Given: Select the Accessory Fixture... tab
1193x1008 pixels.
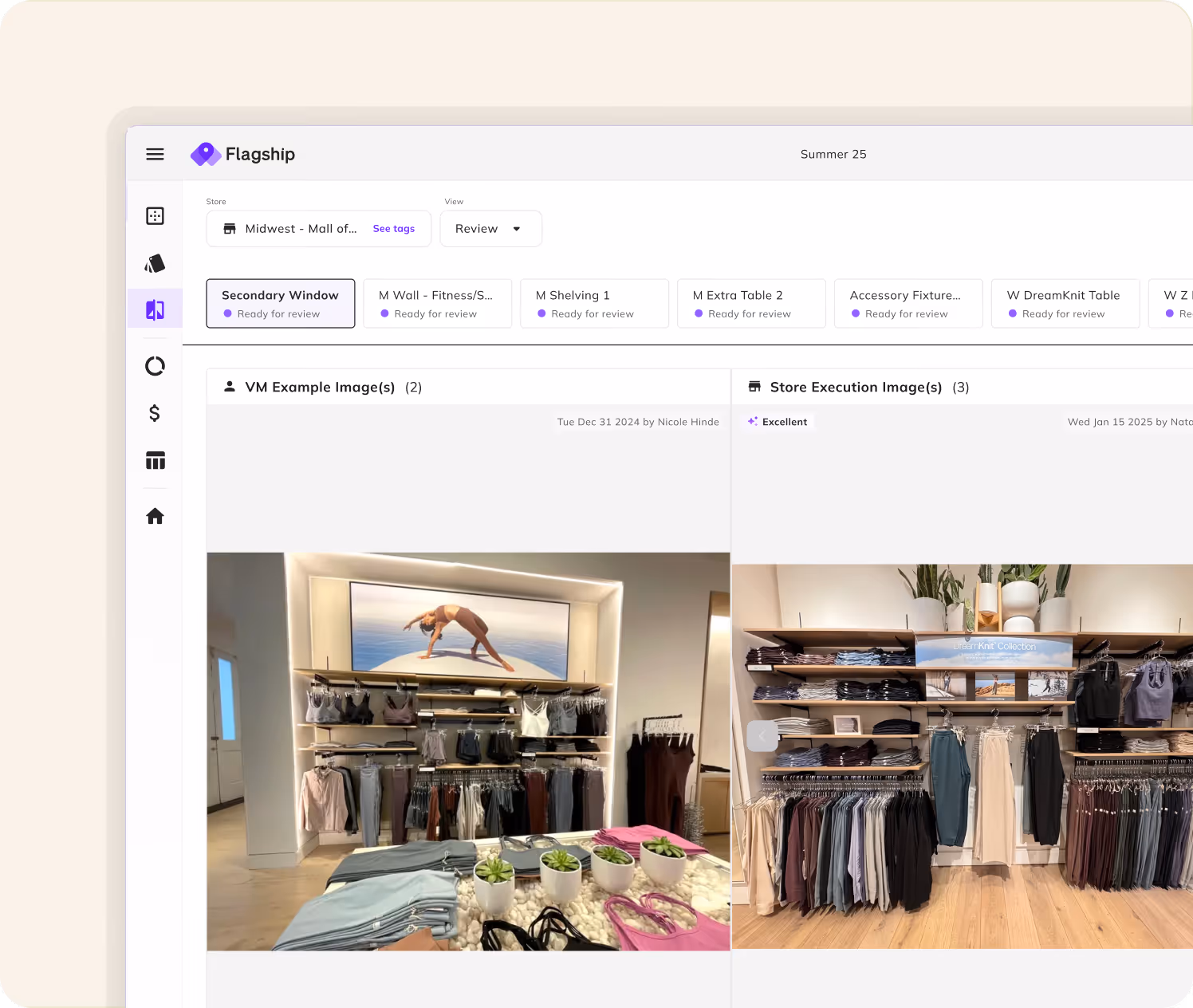Looking at the screenshot, I should coord(908,303).
